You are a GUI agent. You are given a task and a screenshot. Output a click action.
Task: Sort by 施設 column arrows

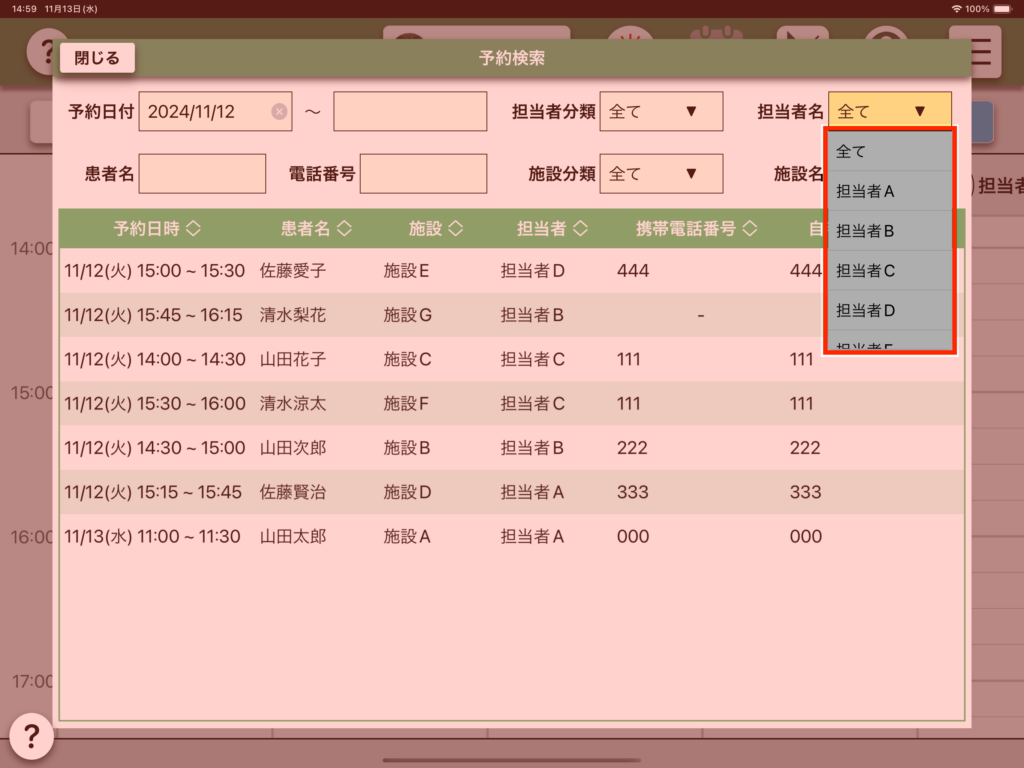click(x=455, y=229)
